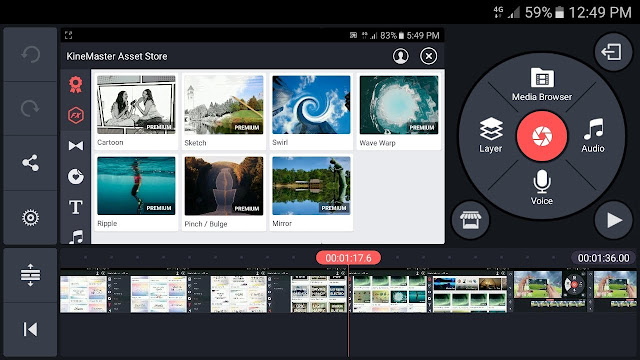Open the Mirror effect asset
The image size is (640, 360).
(x=311, y=192)
